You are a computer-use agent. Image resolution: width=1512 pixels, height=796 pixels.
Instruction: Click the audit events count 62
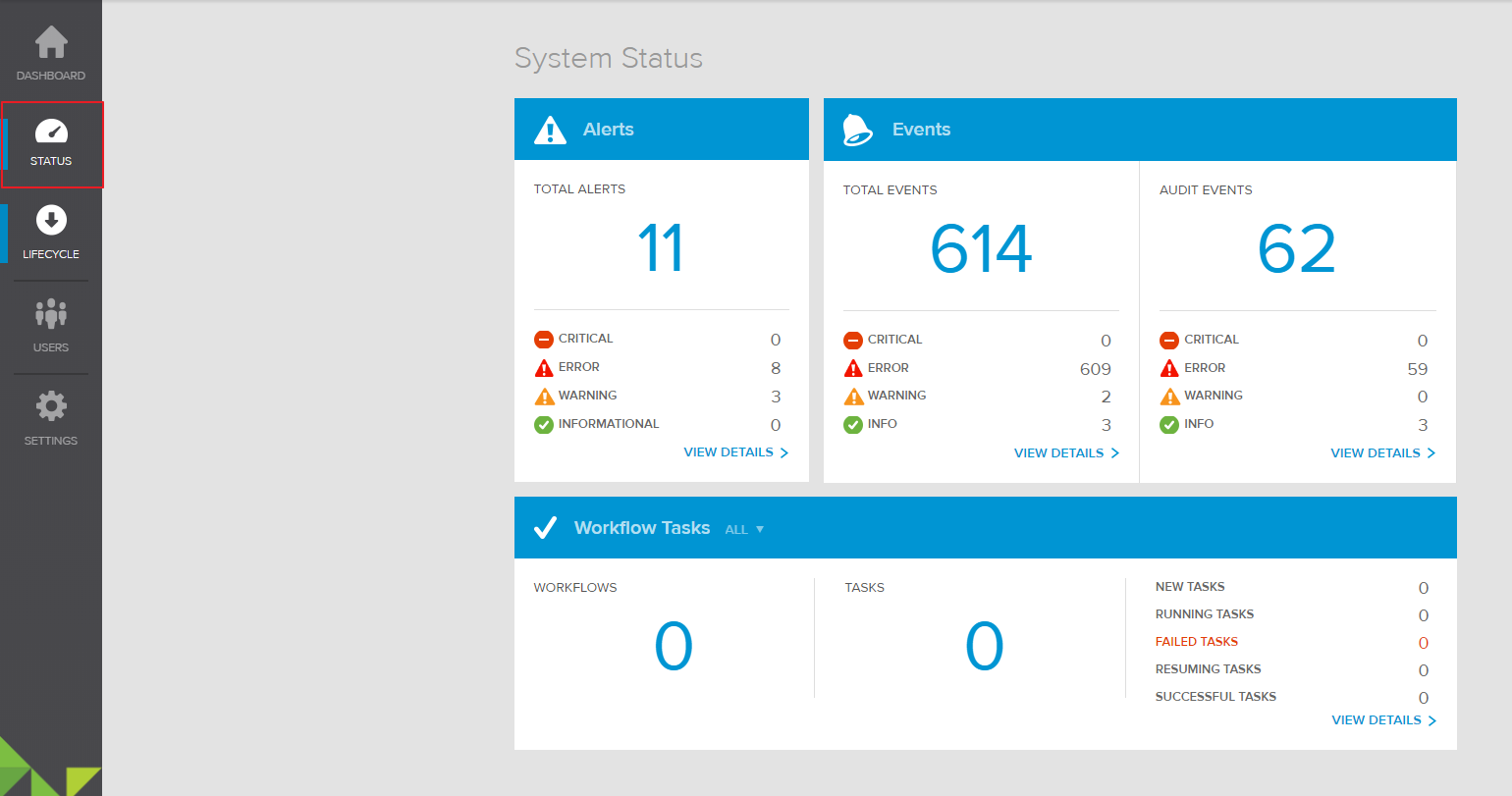pos(1296,249)
